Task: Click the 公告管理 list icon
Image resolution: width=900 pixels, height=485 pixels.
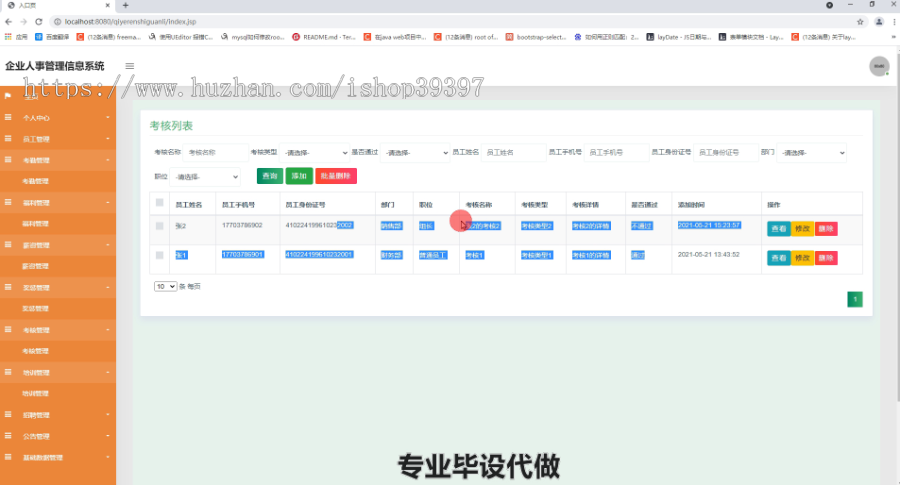Action: (8, 436)
